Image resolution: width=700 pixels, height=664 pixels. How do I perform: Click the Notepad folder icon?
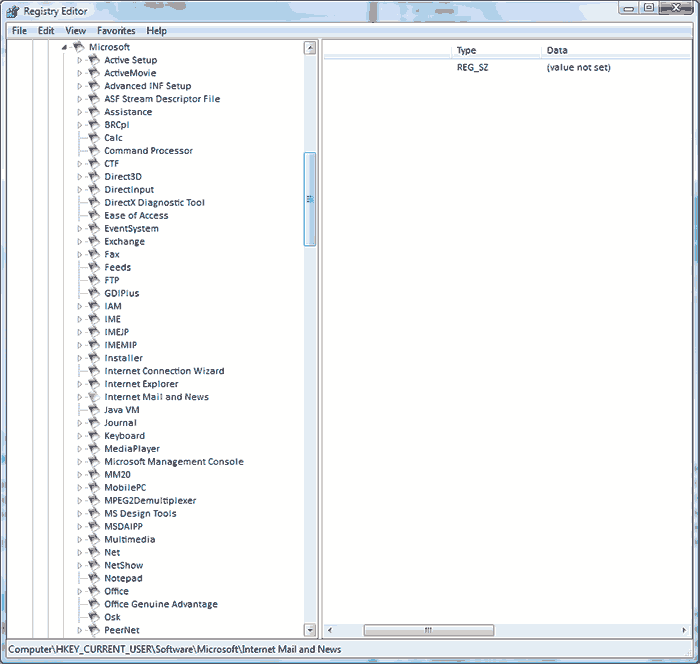[94, 577]
